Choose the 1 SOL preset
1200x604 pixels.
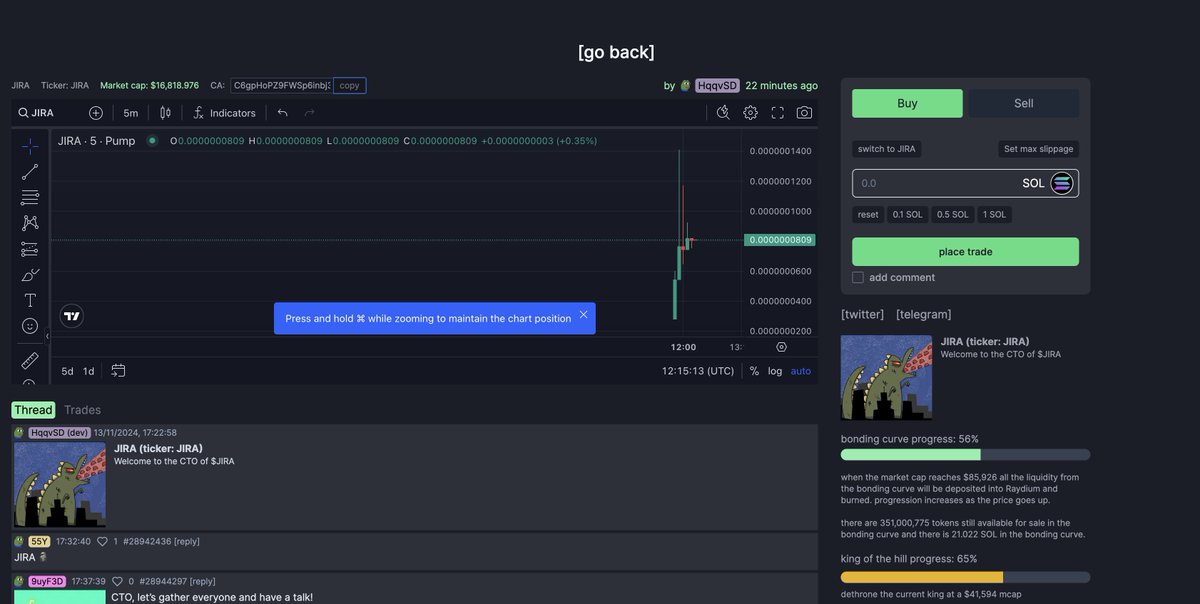[994, 215]
